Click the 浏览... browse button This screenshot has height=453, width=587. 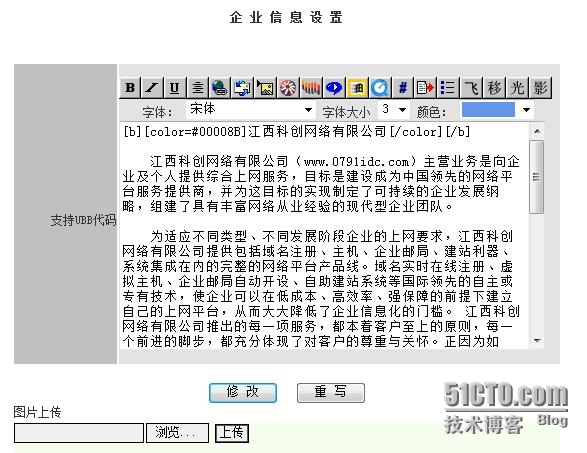177,433
